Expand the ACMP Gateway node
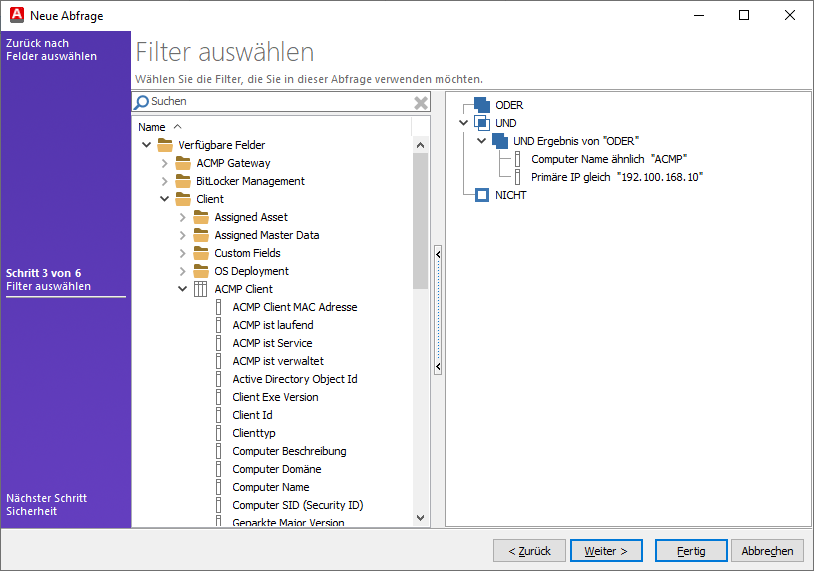This screenshot has height=571, width=814. pyautogui.click(x=165, y=163)
